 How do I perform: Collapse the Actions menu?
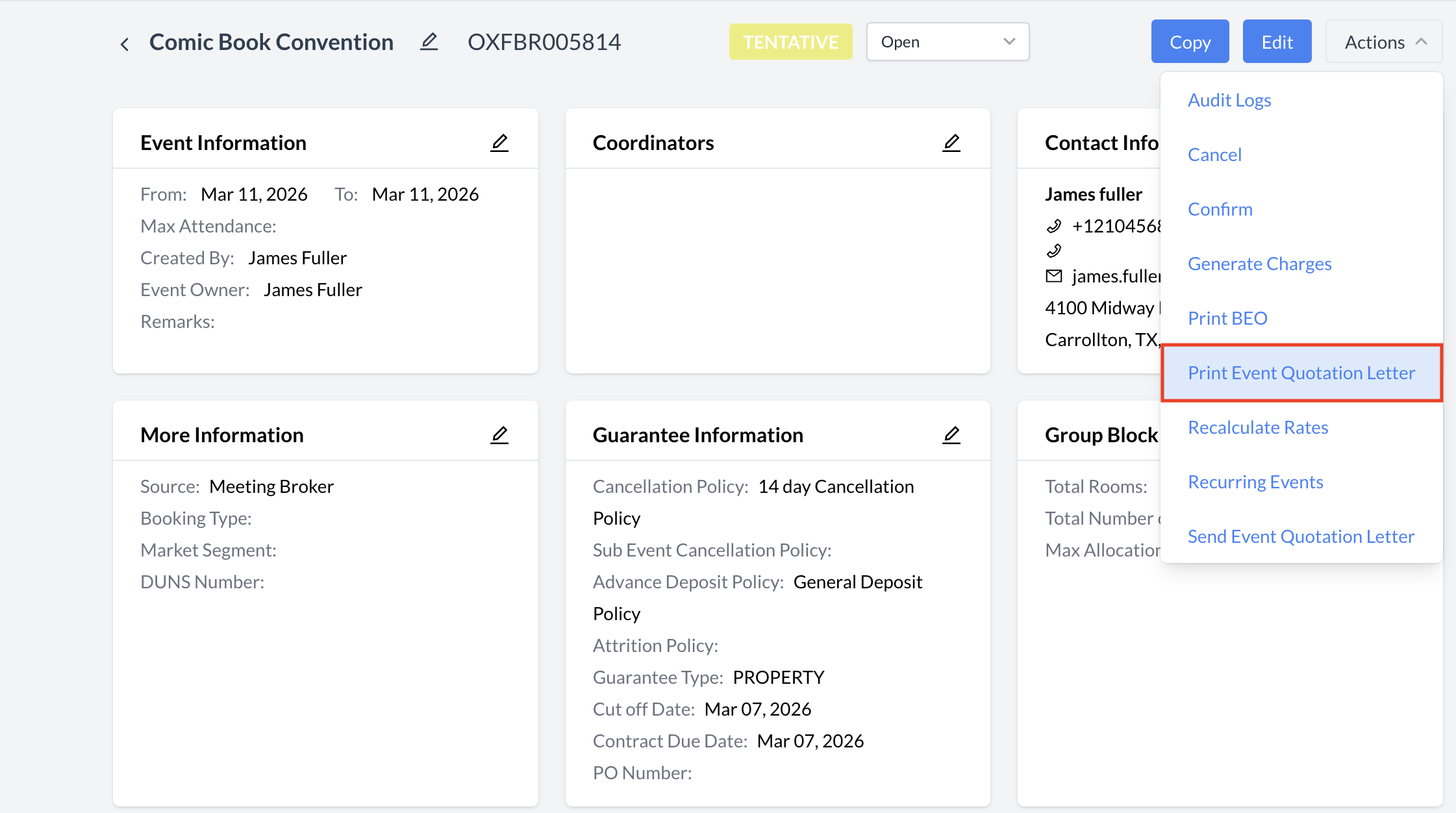click(x=1383, y=42)
